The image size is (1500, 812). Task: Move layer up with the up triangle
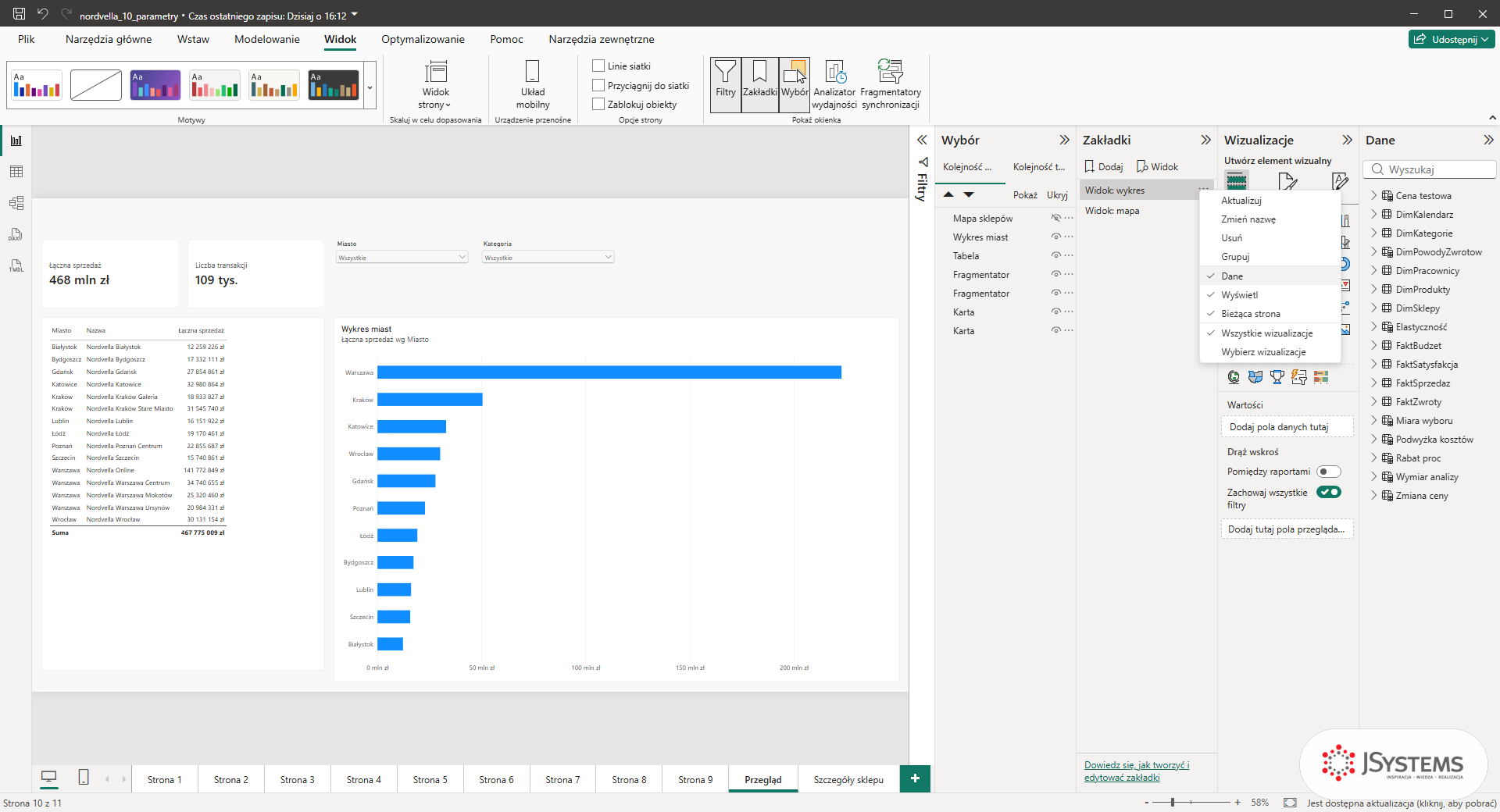pyautogui.click(x=948, y=194)
